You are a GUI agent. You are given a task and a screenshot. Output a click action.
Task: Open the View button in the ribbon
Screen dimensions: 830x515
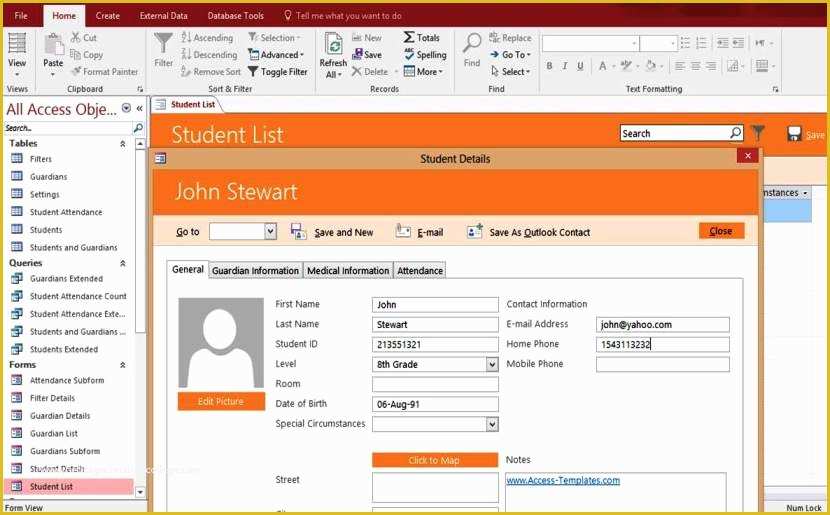pos(16,53)
